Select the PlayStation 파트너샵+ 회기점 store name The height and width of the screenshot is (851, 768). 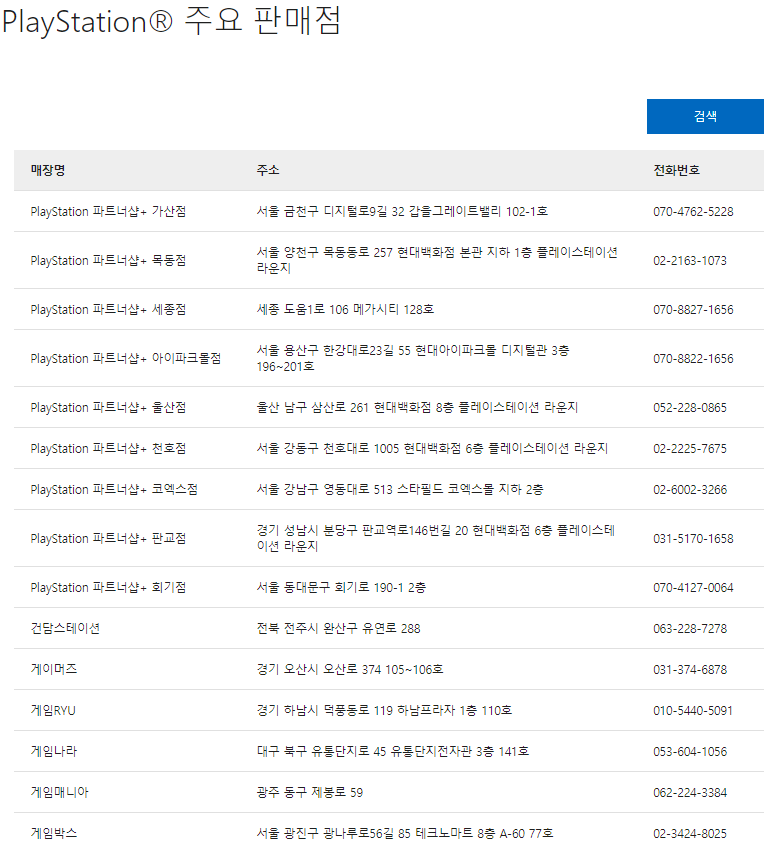[x=108, y=587]
